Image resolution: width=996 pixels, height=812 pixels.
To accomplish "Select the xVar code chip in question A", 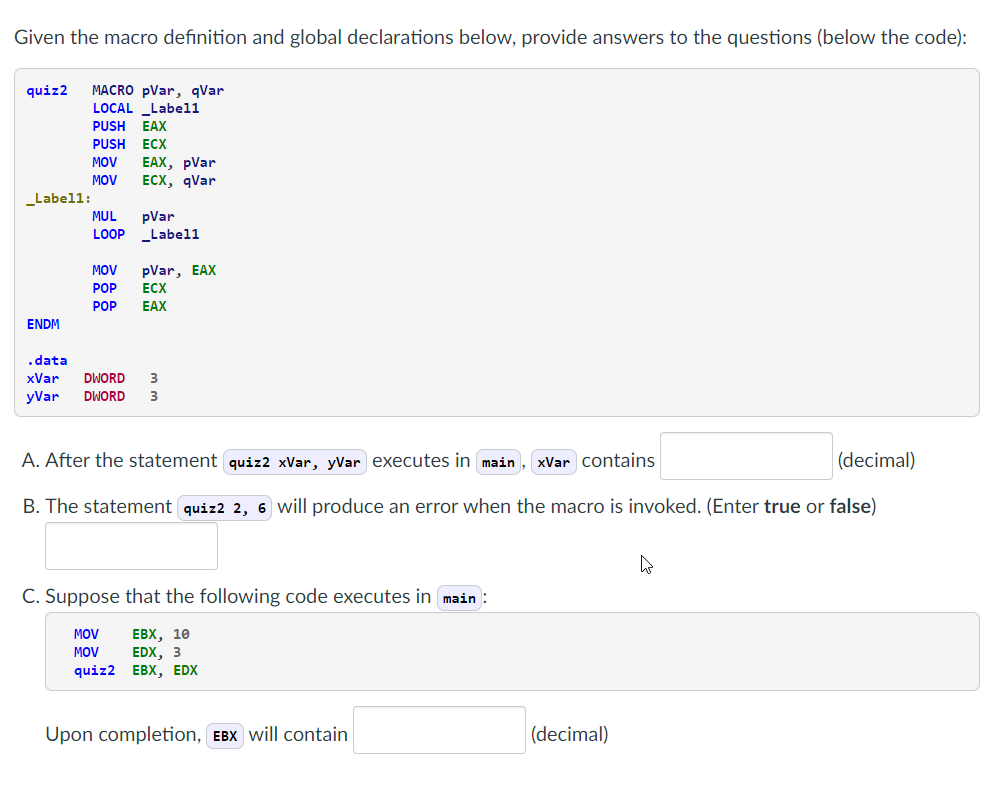I will point(553,462).
